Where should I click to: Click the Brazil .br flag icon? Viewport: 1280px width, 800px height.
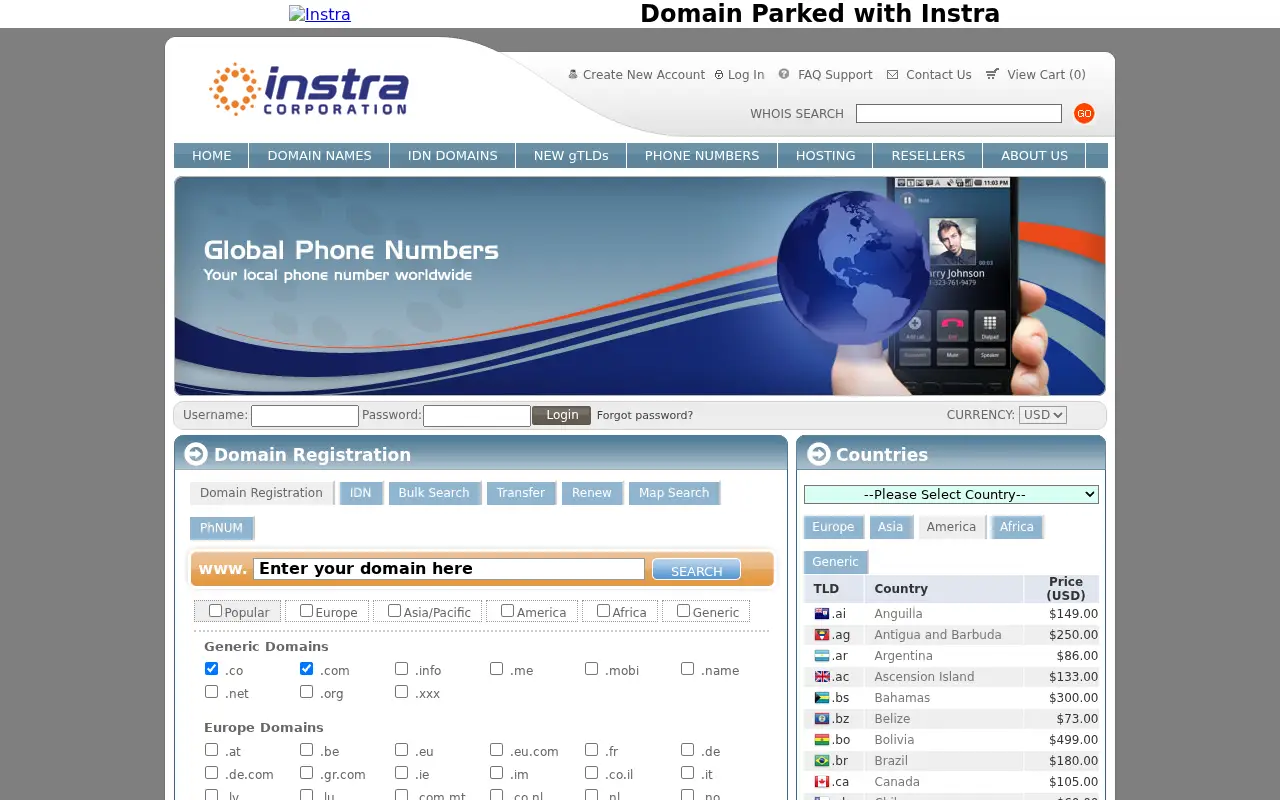pyautogui.click(x=822, y=761)
